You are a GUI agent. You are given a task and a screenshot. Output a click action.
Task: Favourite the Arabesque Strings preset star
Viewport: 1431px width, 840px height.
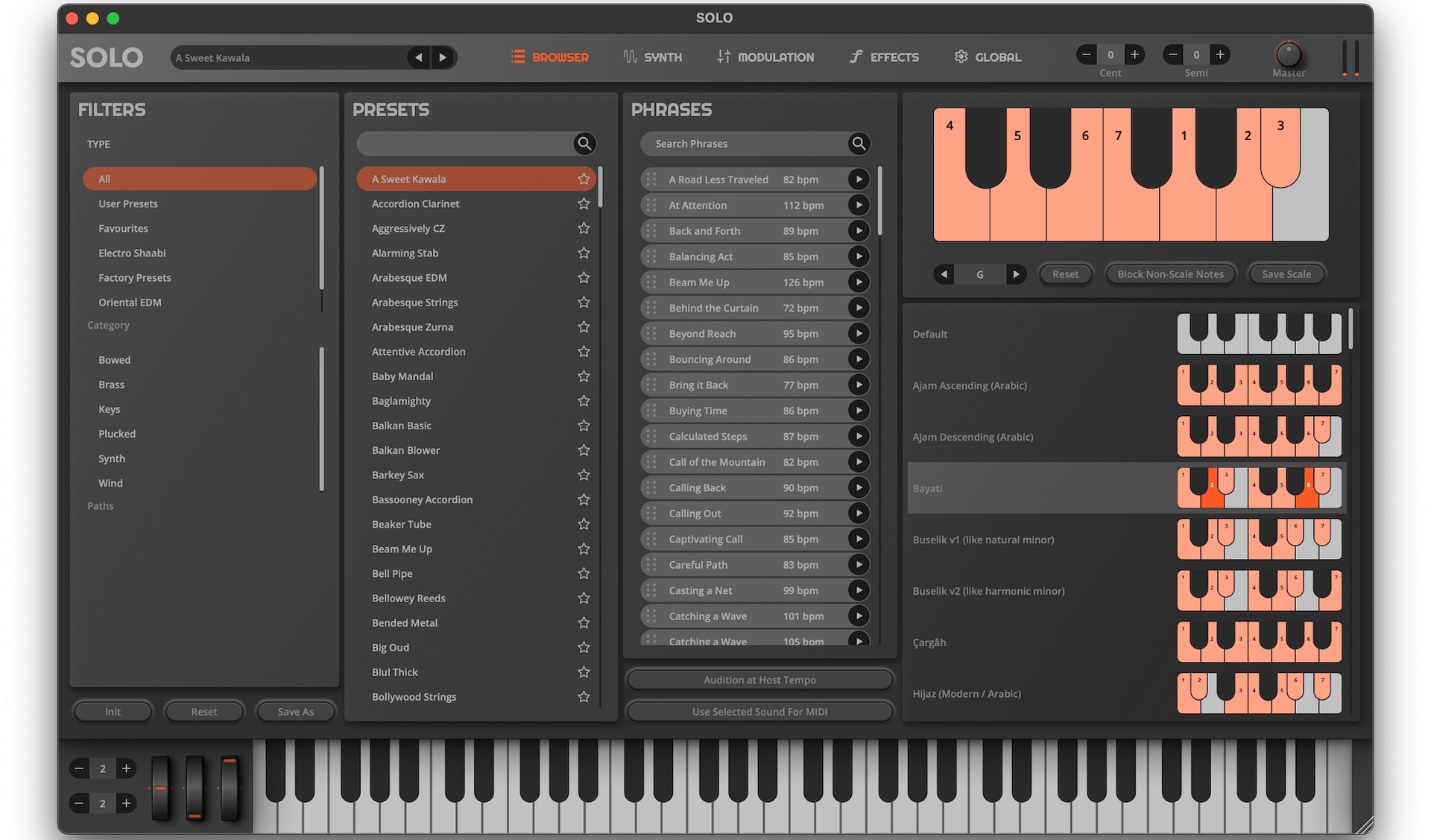coord(584,302)
